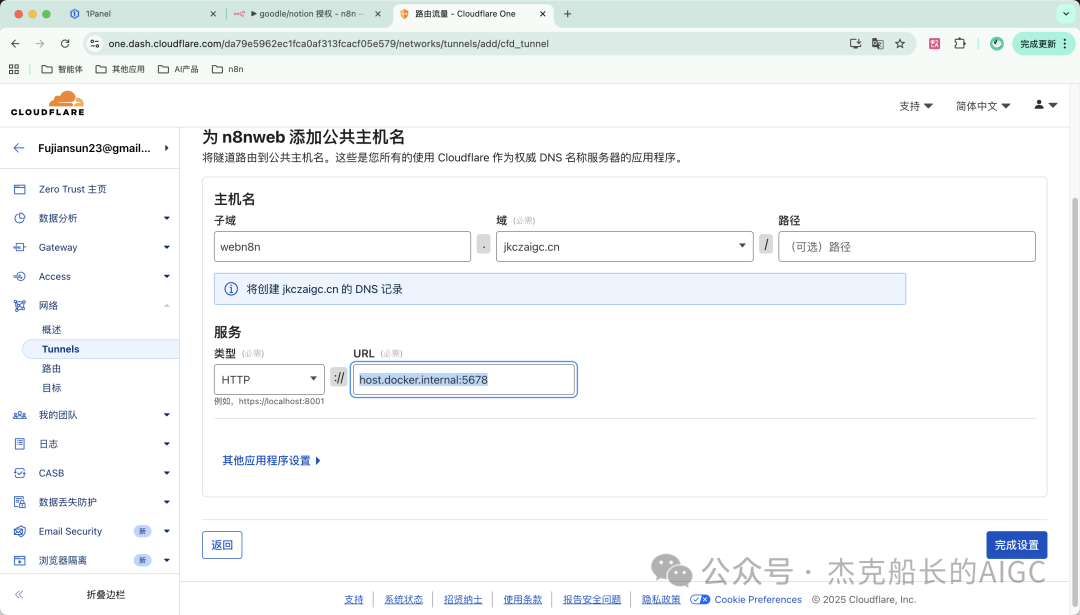Open the 智能体 bookmarks folder
Viewport: 1080px width, 615px height.
tap(62, 69)
